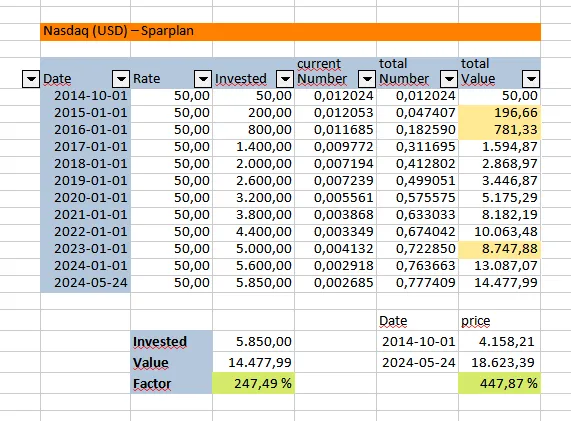
Task: Click current Number cell 0,009772
Action: tap(335, 147)
